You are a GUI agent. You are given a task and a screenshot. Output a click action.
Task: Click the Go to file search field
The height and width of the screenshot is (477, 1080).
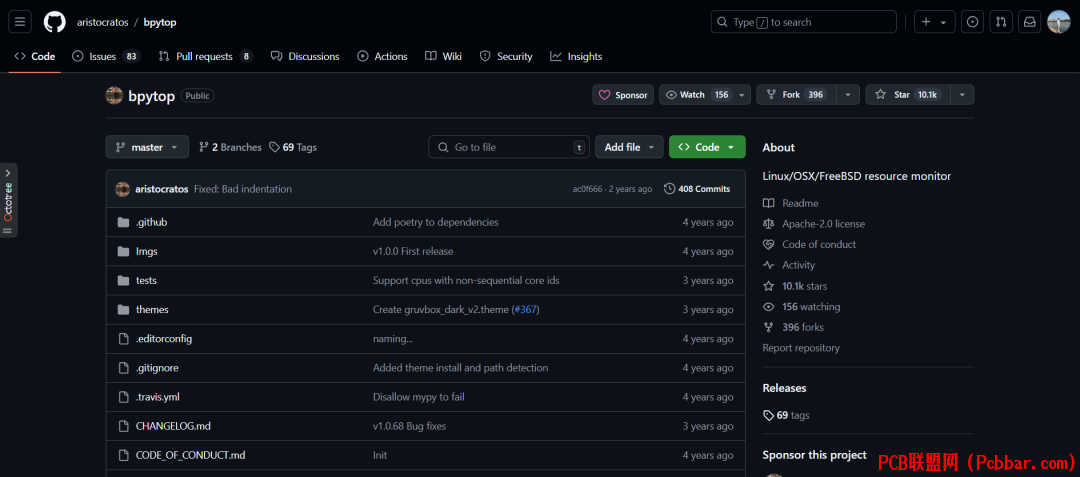(509, 147)
